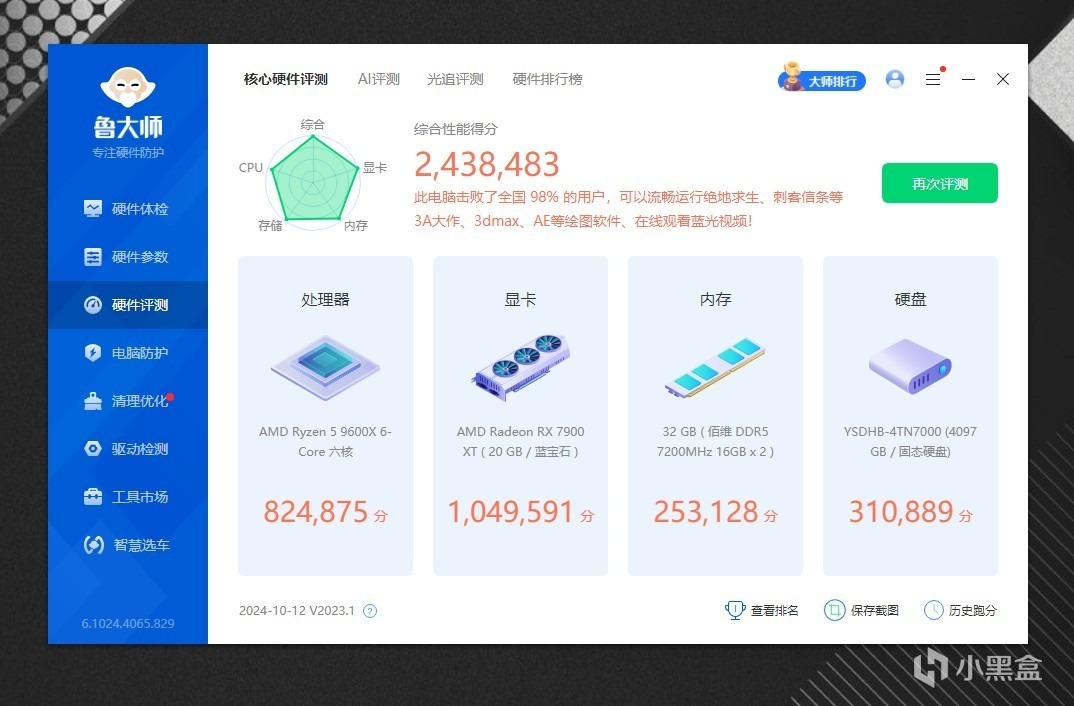Open 工具市场 label in sidebar

click(x=140, y=497)
